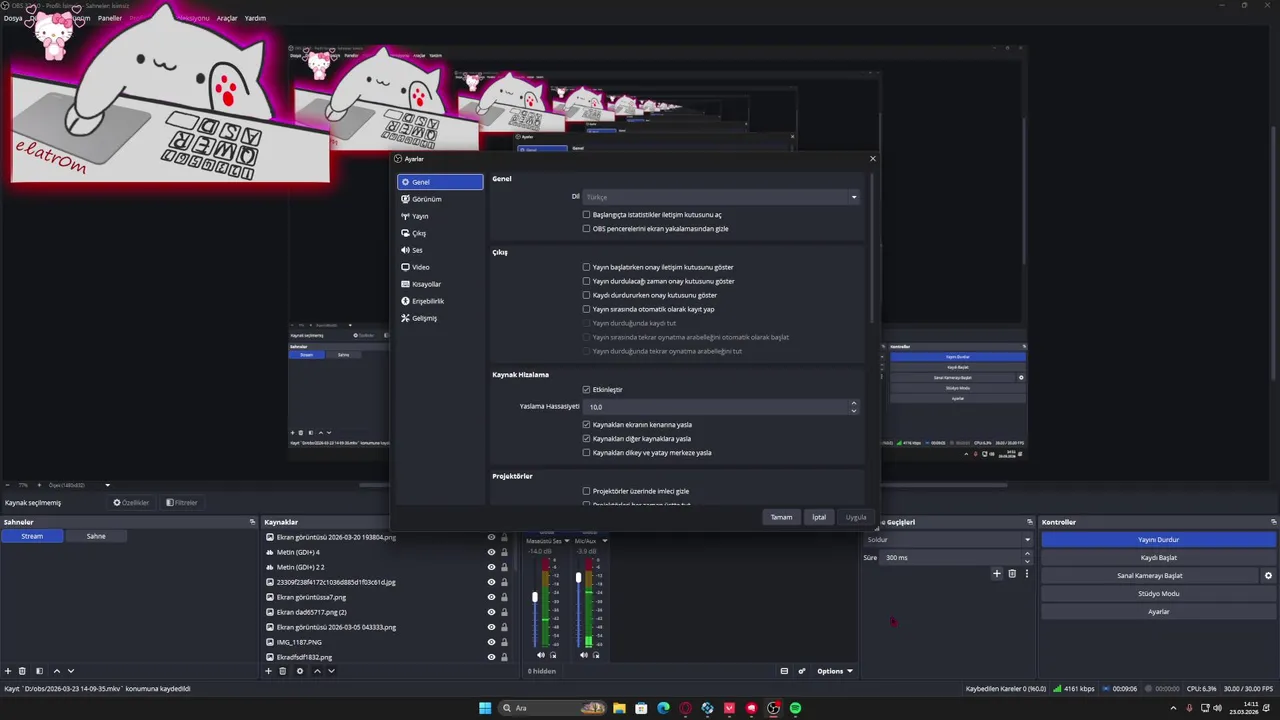Add a scene transition with plus icon

[996, 574]
